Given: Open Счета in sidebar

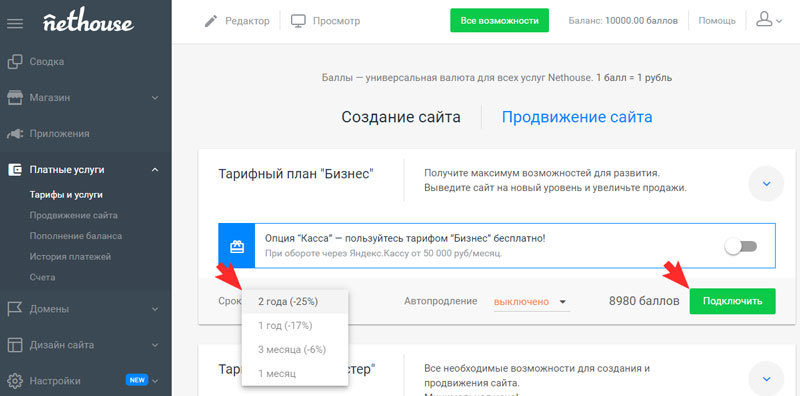Looking at the screenshot, I should 42,278.
